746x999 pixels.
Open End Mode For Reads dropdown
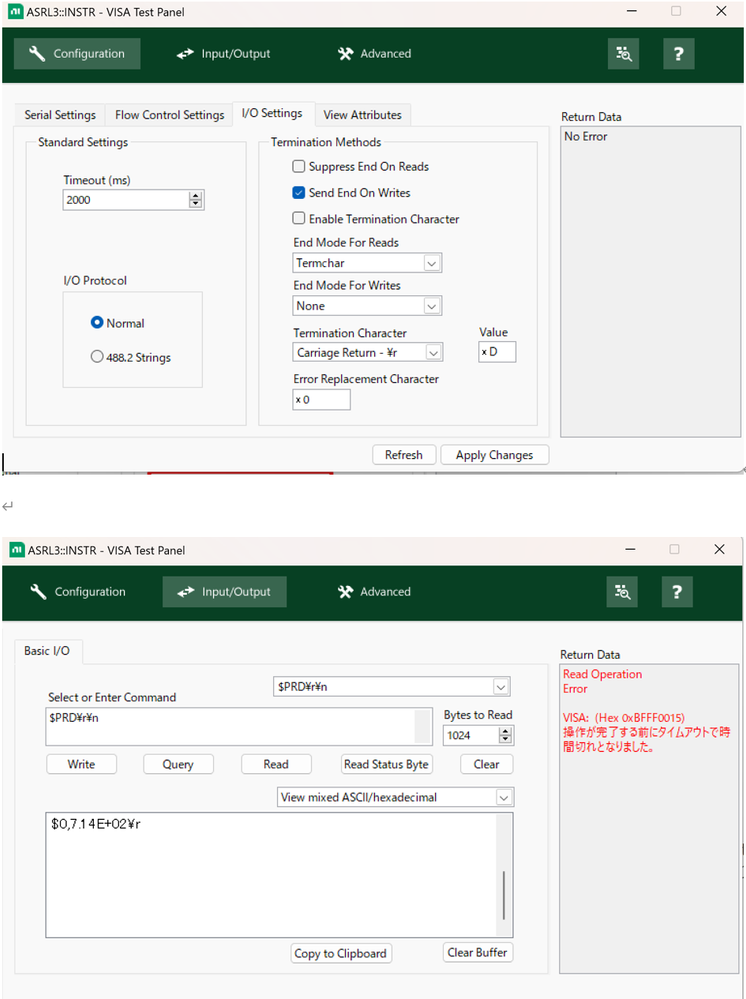coord(367,263)
